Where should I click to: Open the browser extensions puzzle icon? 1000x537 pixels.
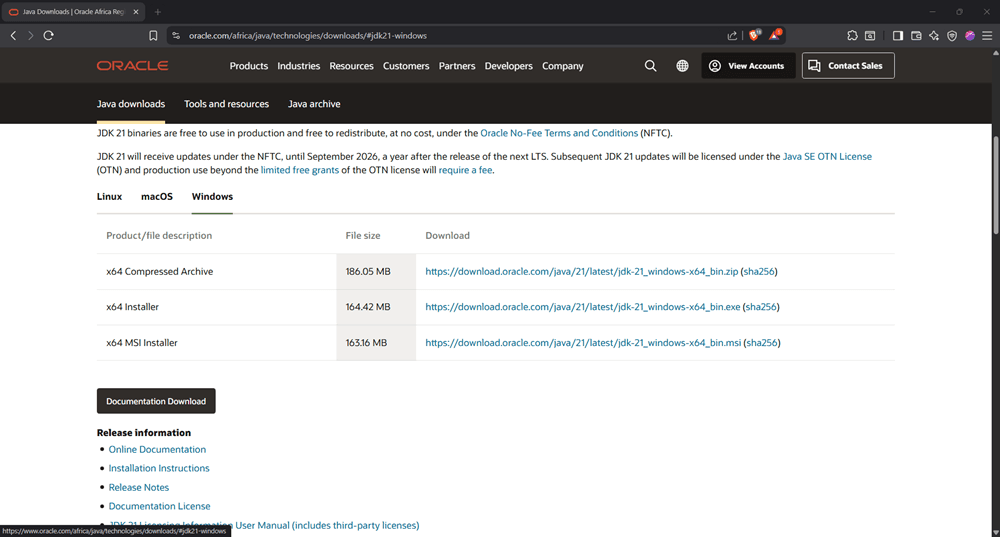(x=852, y=35)
